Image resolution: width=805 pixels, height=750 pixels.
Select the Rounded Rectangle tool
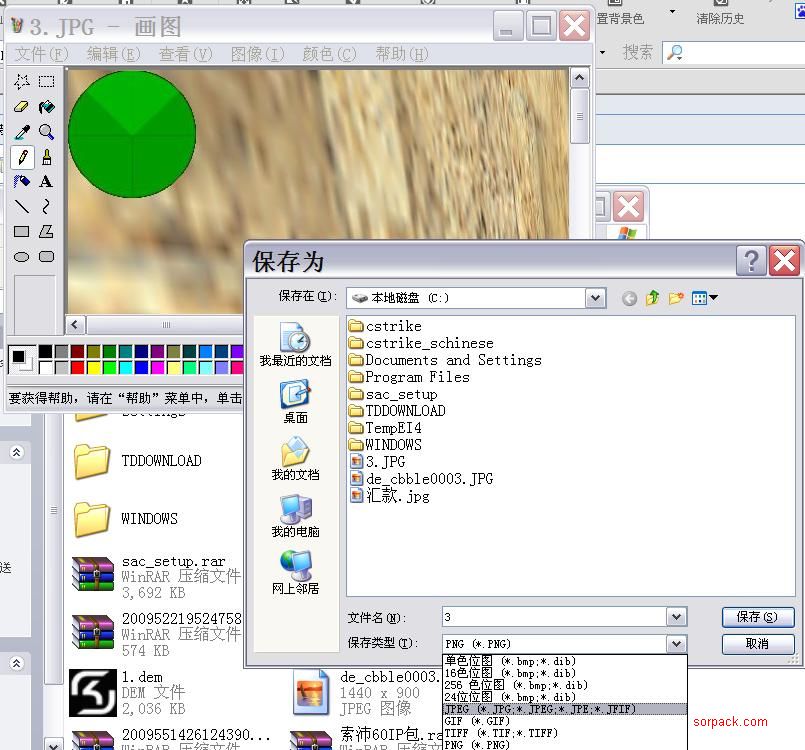click(45, 257)
